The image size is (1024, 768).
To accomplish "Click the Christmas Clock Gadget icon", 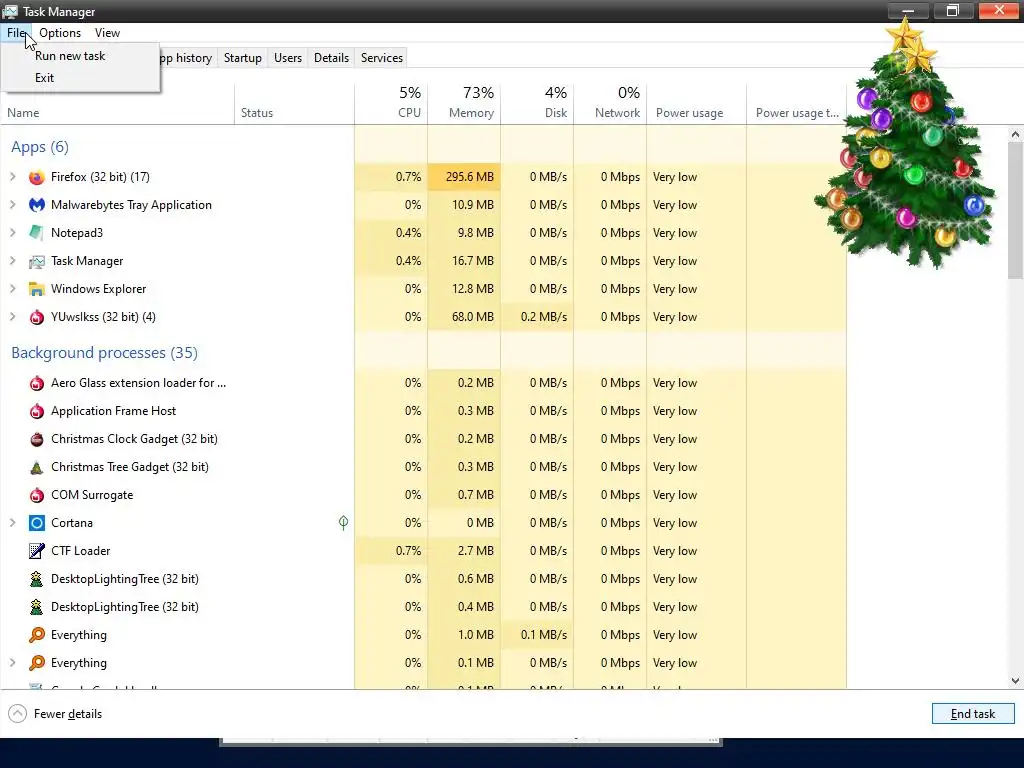I will coord(37,440).
